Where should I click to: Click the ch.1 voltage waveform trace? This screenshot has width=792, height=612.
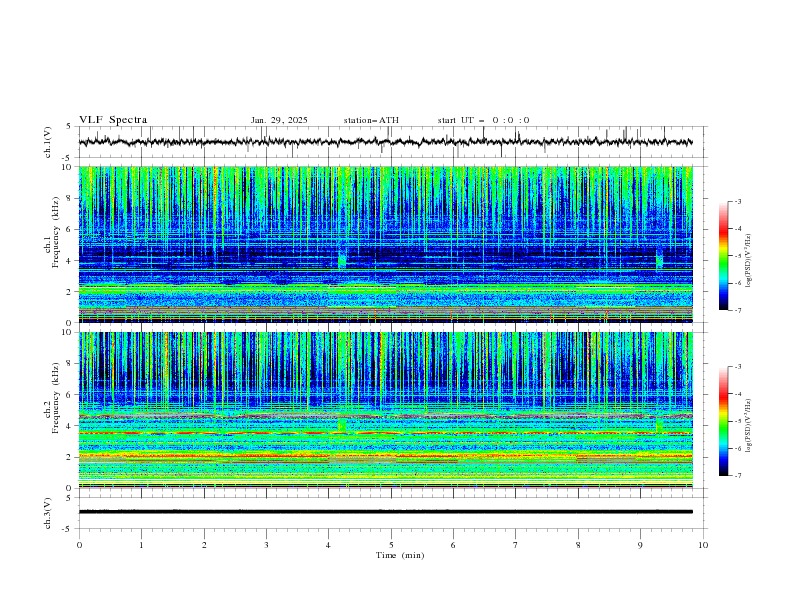[386, 142]
